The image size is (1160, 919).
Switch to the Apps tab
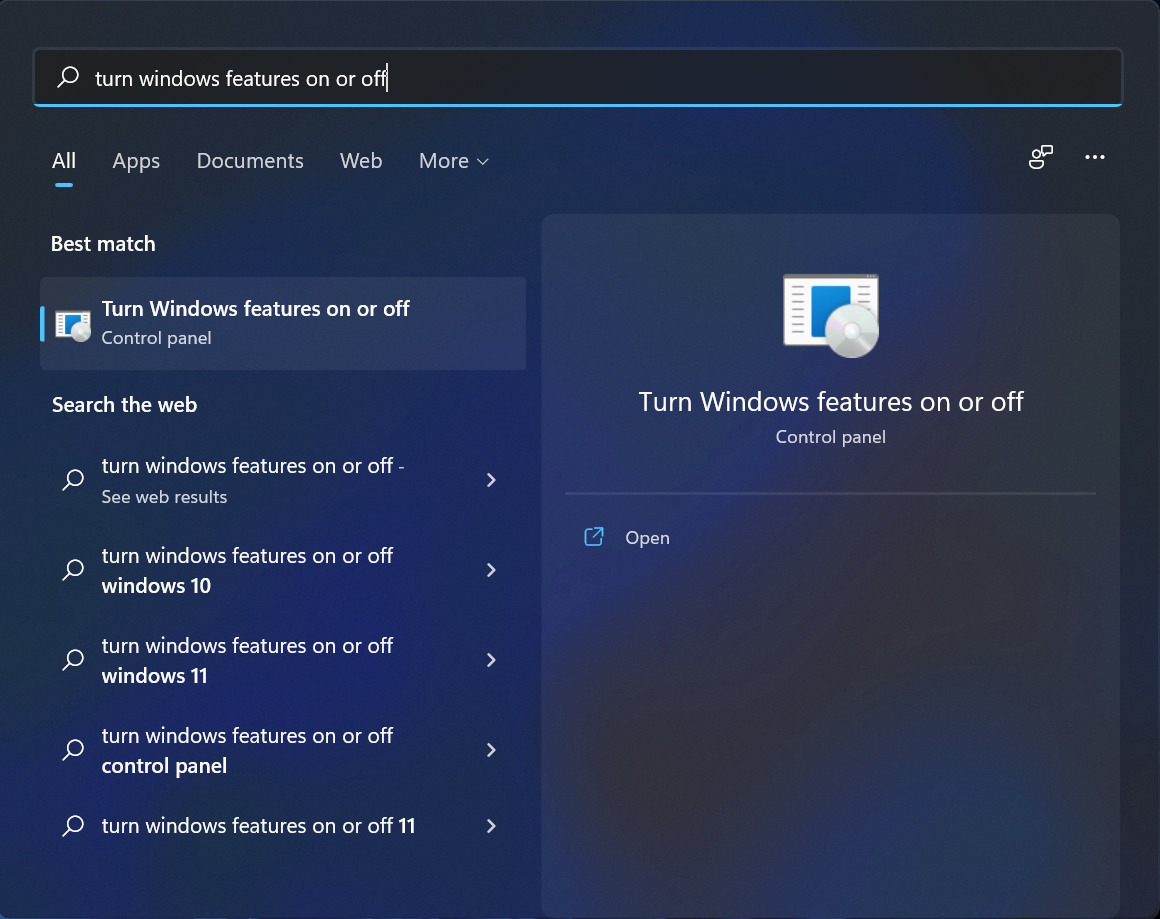click(x=136, y=161)
